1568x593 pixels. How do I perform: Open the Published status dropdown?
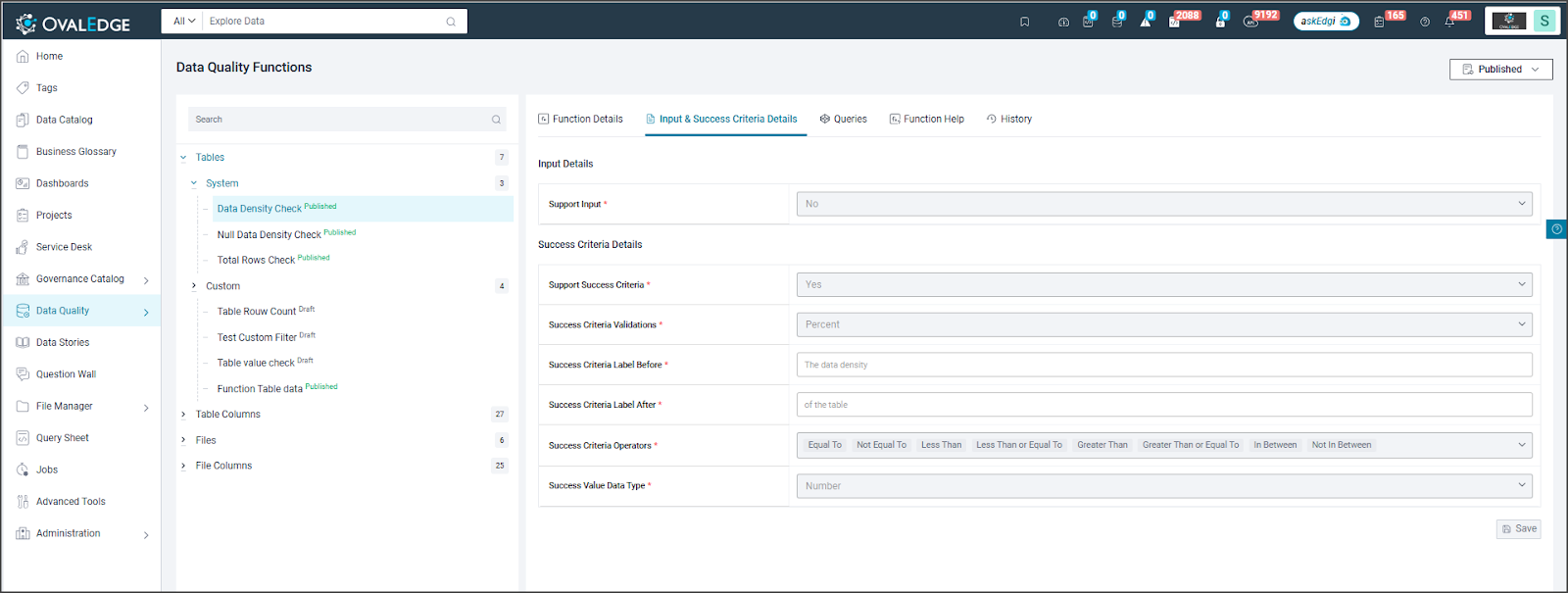[1500, 70]
